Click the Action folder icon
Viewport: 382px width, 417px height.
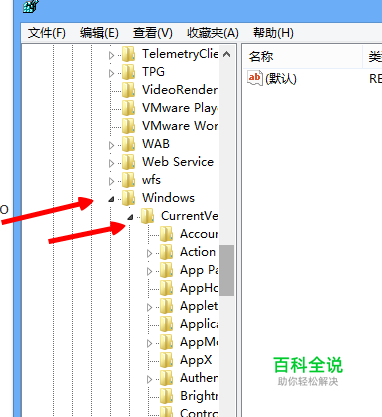(166, 252)
